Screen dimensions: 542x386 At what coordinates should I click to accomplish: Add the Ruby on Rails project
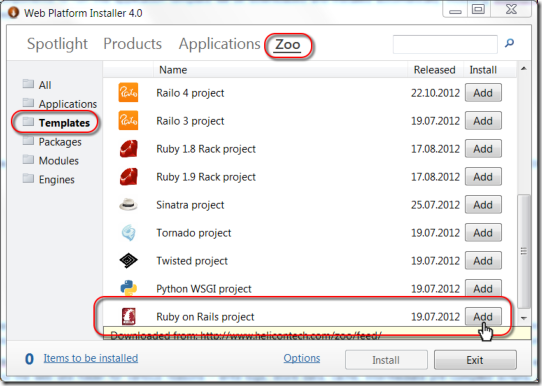pos(483,317)
